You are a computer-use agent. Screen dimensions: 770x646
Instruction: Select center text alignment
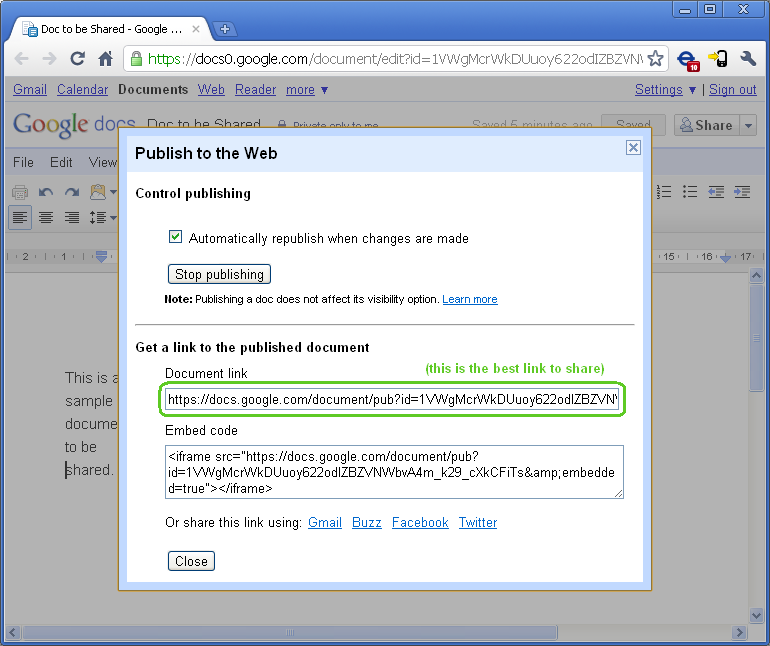click(46, 217)
